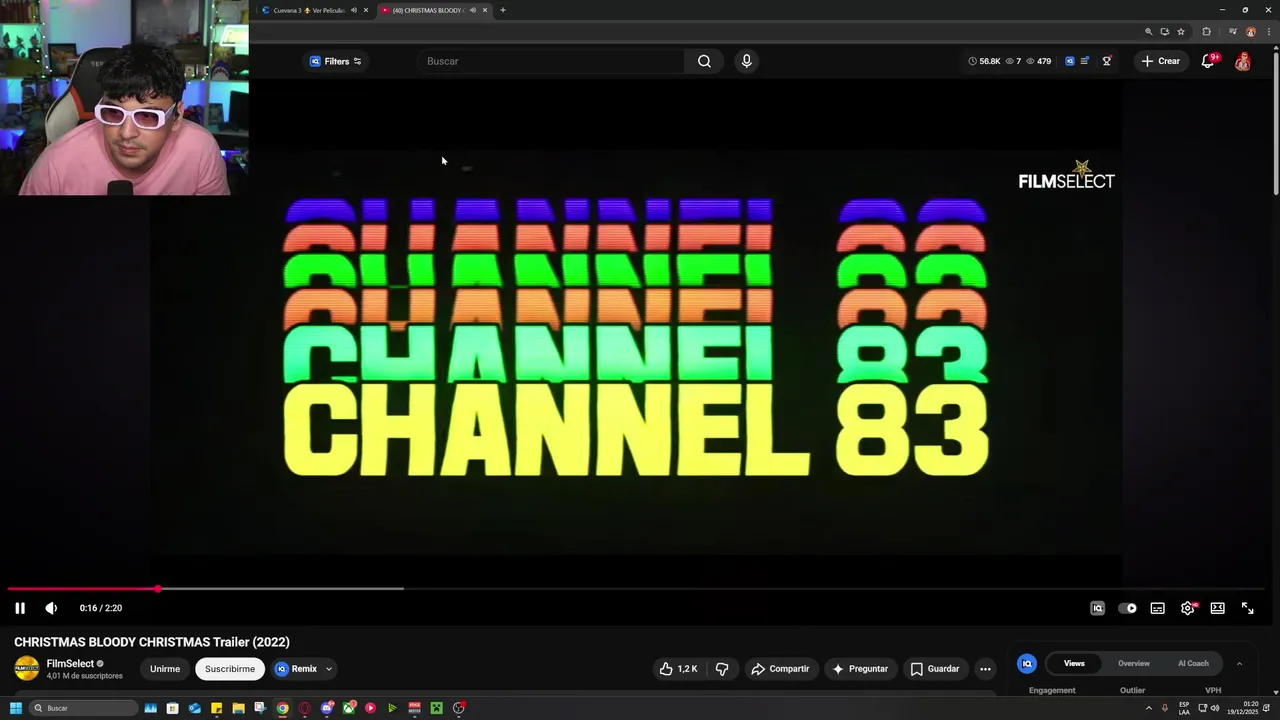Show hidden system tray icons
The width and height of the screenshot is (1280, 720).
1148,708
